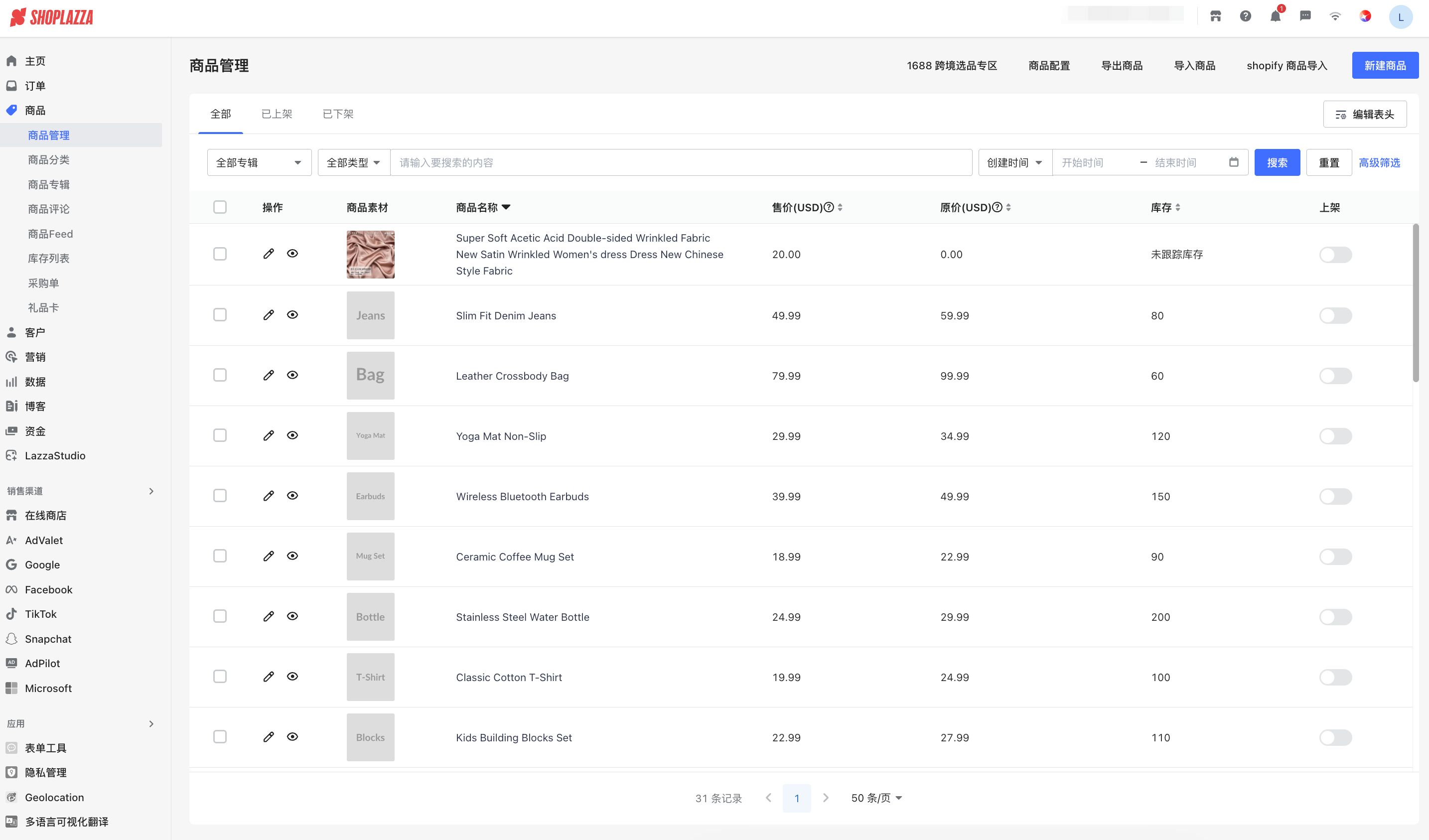This screenshot has width=1429, height=840.
Task: Edit the Yoga Mat Non-Slip product
Action: coord(269,435)
